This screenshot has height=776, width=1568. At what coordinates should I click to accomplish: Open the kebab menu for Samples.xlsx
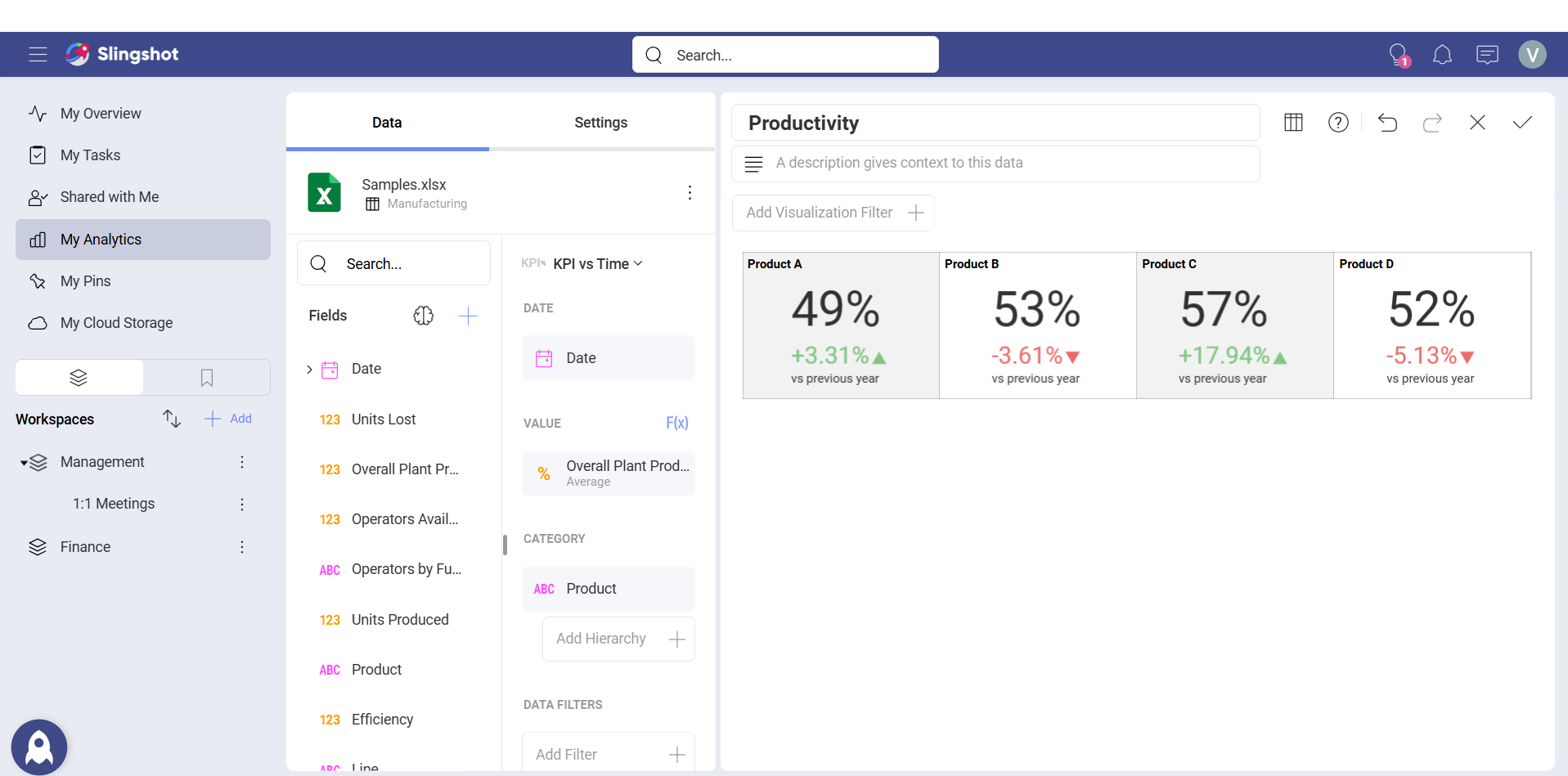pyautogui.click(x=690, y=193)
